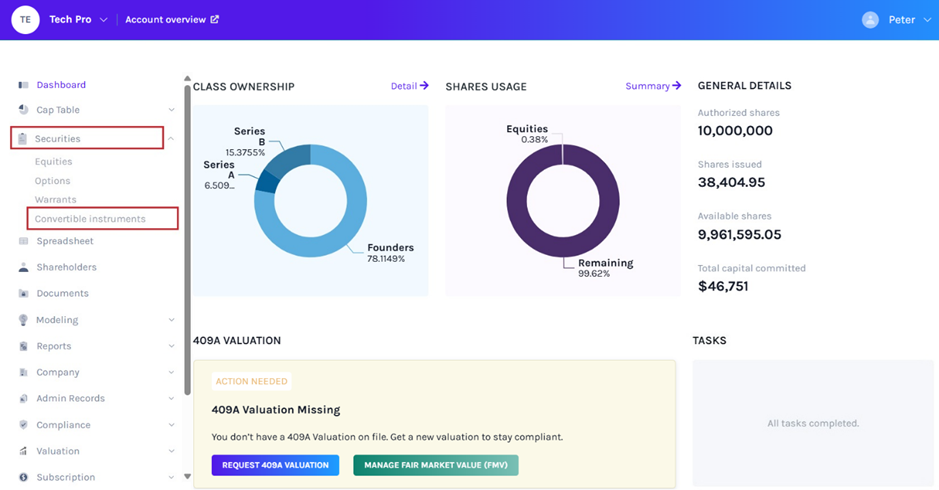This screenshot has width=939, height=490.
Task: Click the Compliance shield icon
Action: pos(23,425)
